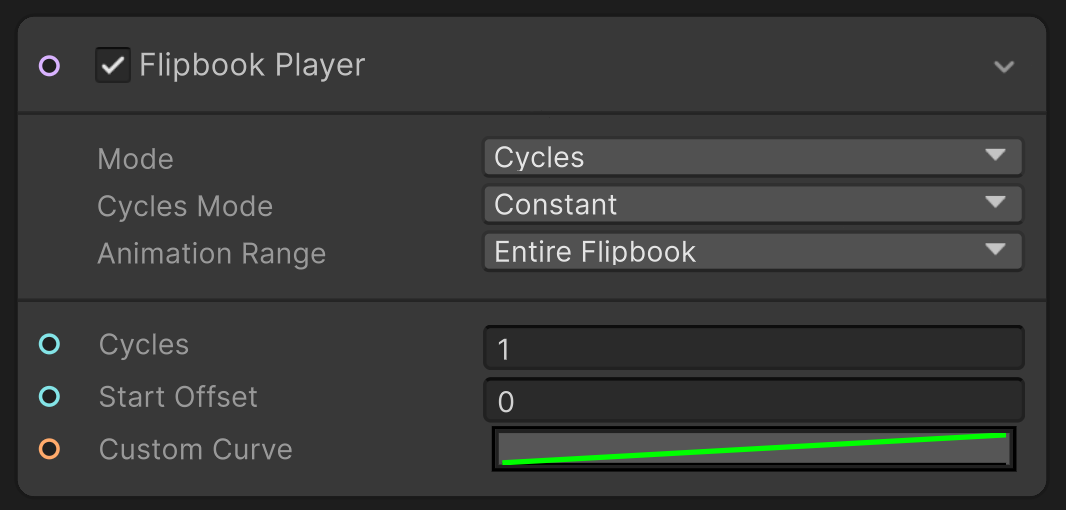
Task: Click the cyan port next to Cycles
Action: 49,345
